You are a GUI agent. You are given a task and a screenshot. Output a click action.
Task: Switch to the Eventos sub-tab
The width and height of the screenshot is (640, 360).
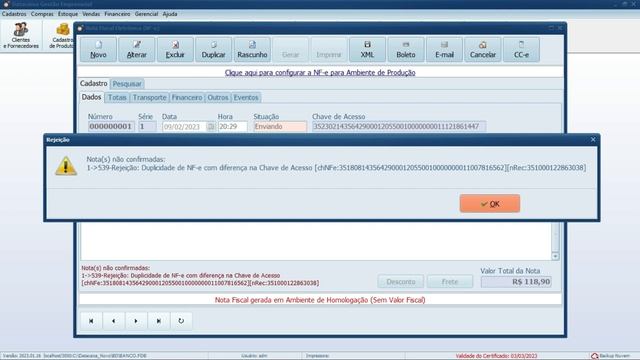(x=246, y=98)
